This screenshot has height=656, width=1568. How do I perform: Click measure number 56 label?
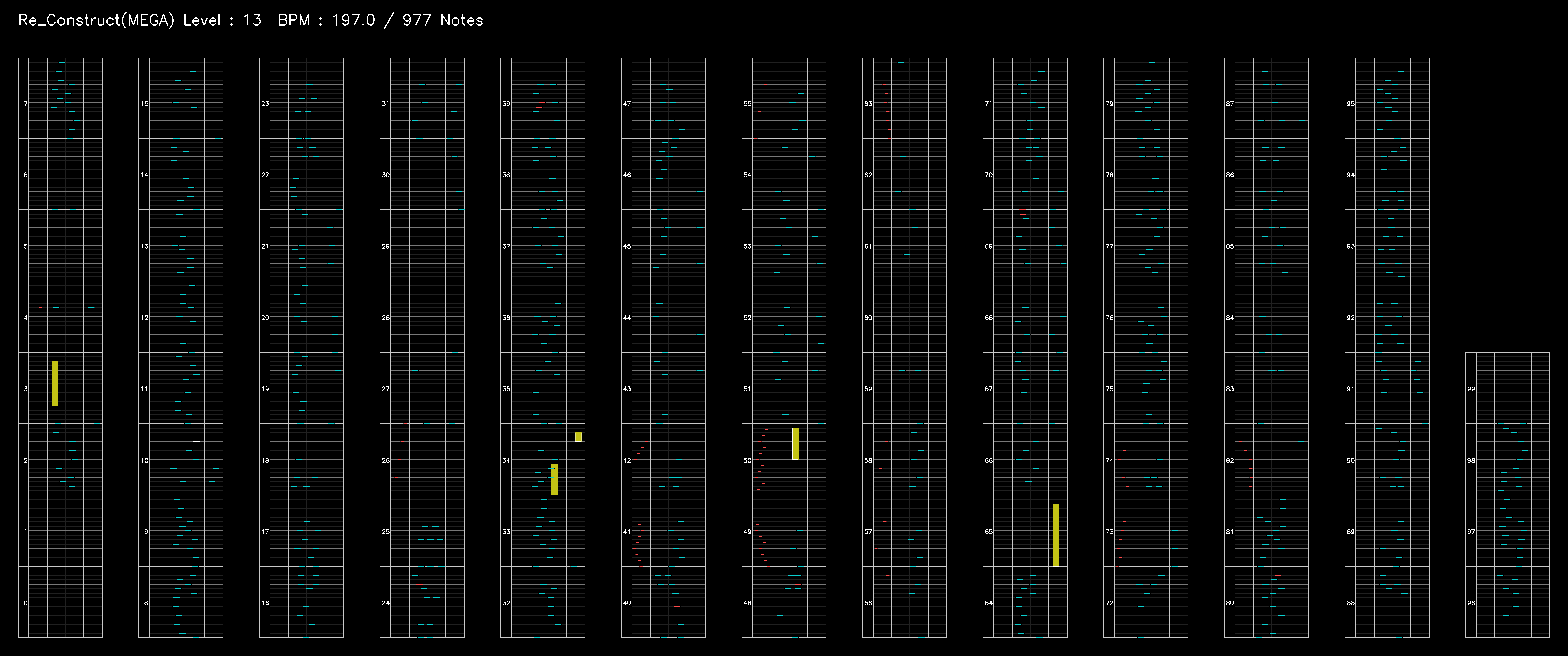coord(868,603)
